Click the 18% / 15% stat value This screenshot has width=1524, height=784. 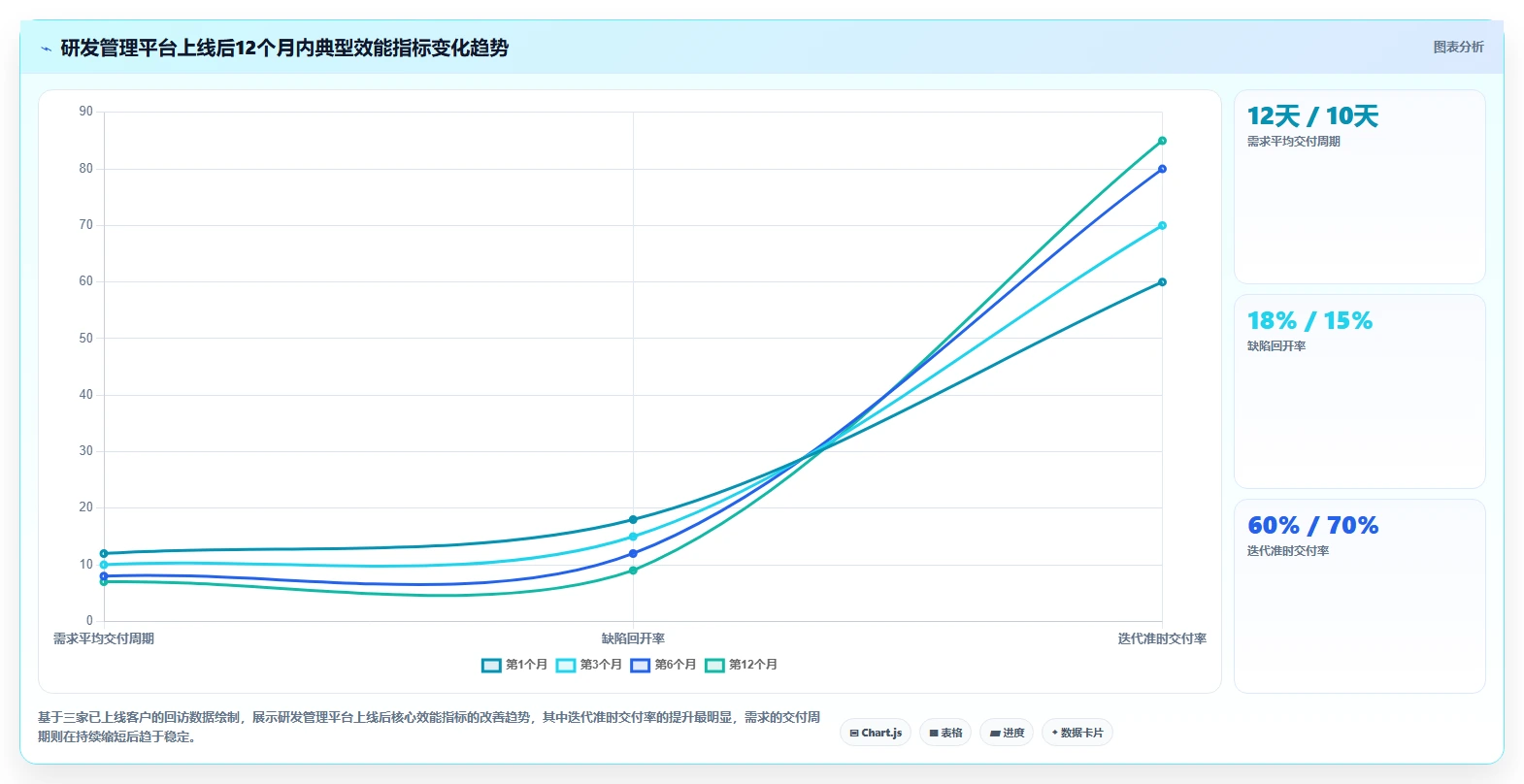tap(1309, 321)
